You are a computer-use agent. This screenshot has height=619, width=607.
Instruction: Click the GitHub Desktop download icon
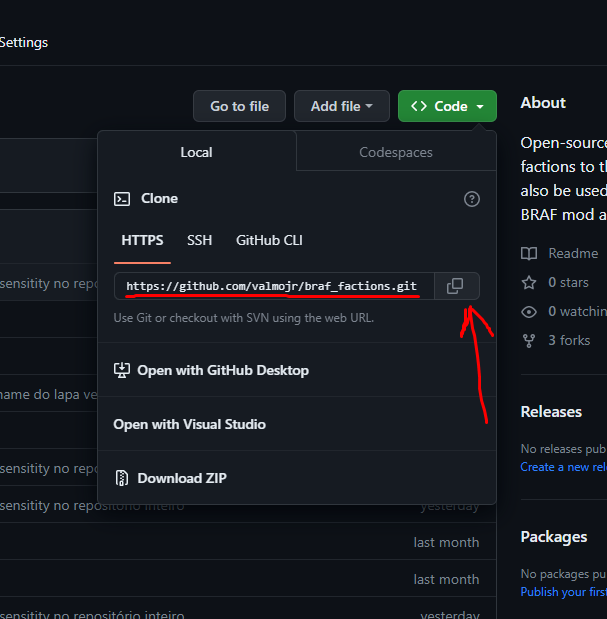click(x=122, y=370)
